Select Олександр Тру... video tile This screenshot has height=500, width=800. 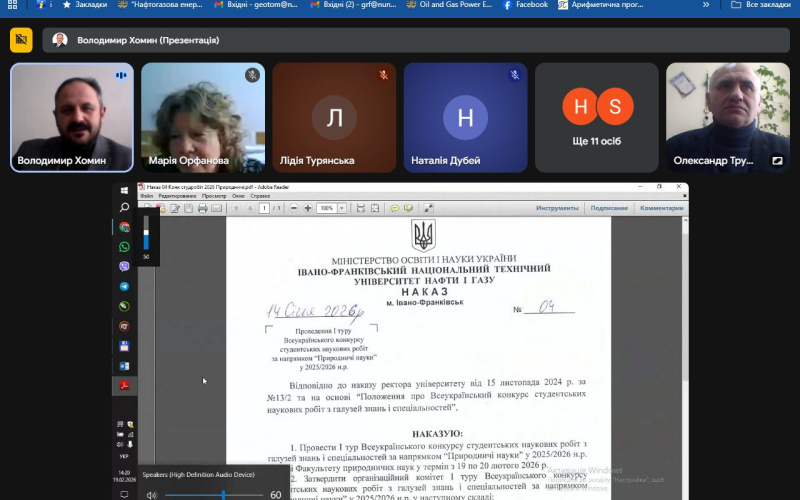point(728,117)
